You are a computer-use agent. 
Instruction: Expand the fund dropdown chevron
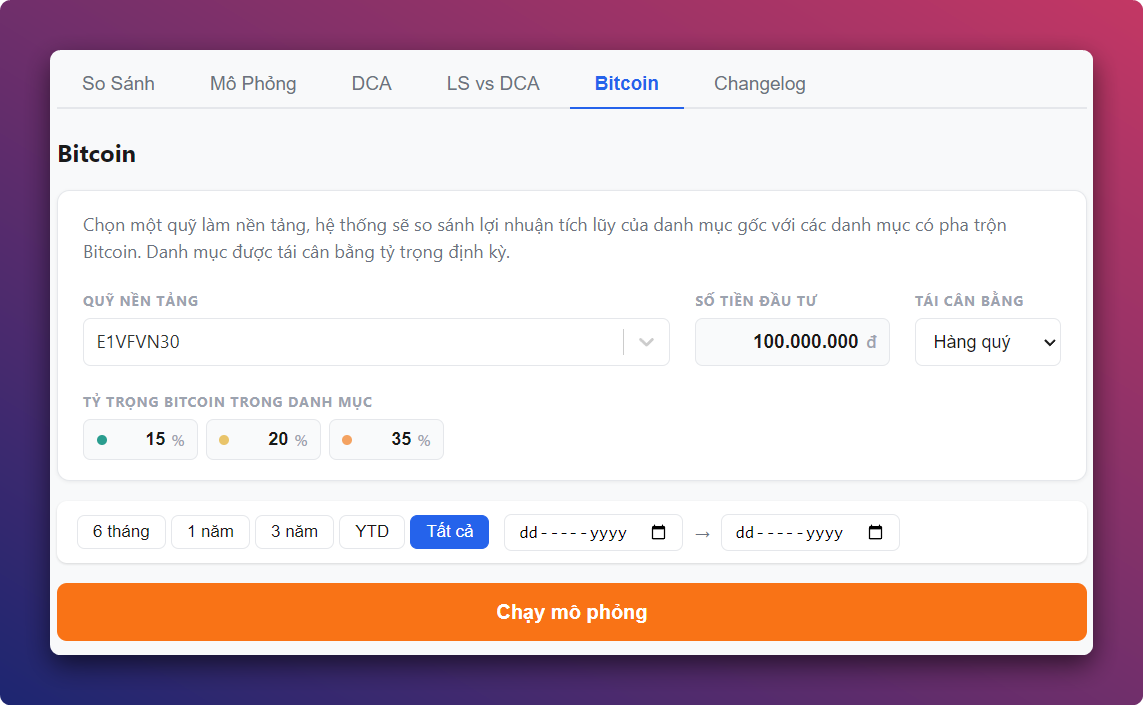pos(646,342)
